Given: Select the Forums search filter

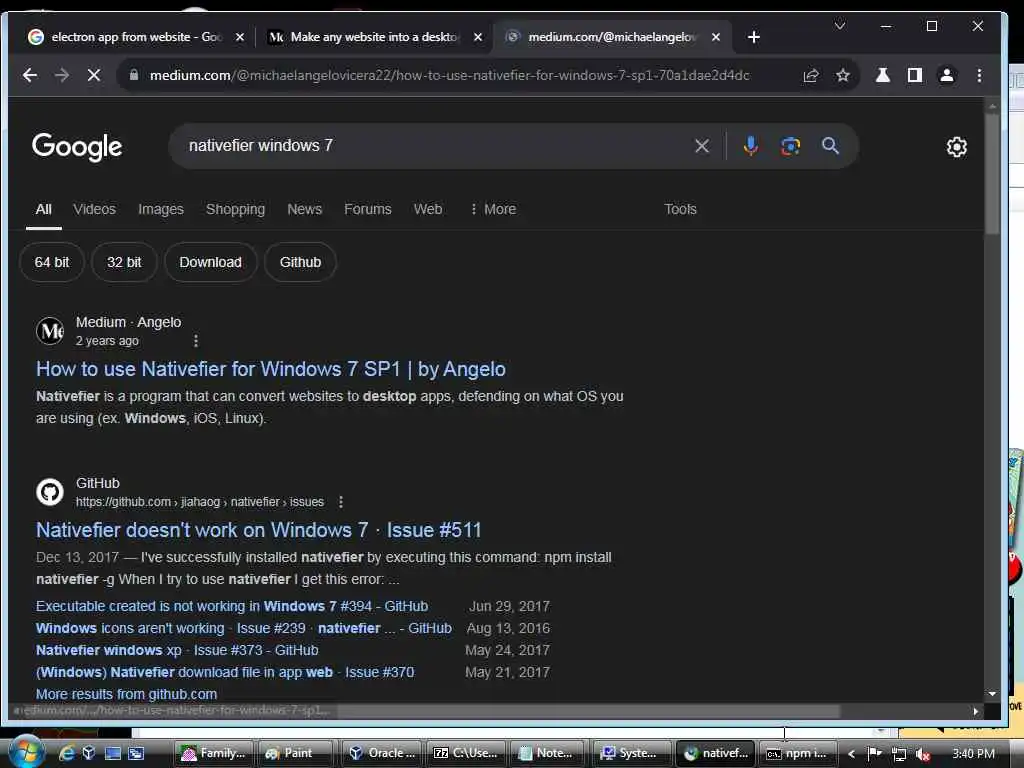Looking at the screenshot, I should tap(368, 209).
